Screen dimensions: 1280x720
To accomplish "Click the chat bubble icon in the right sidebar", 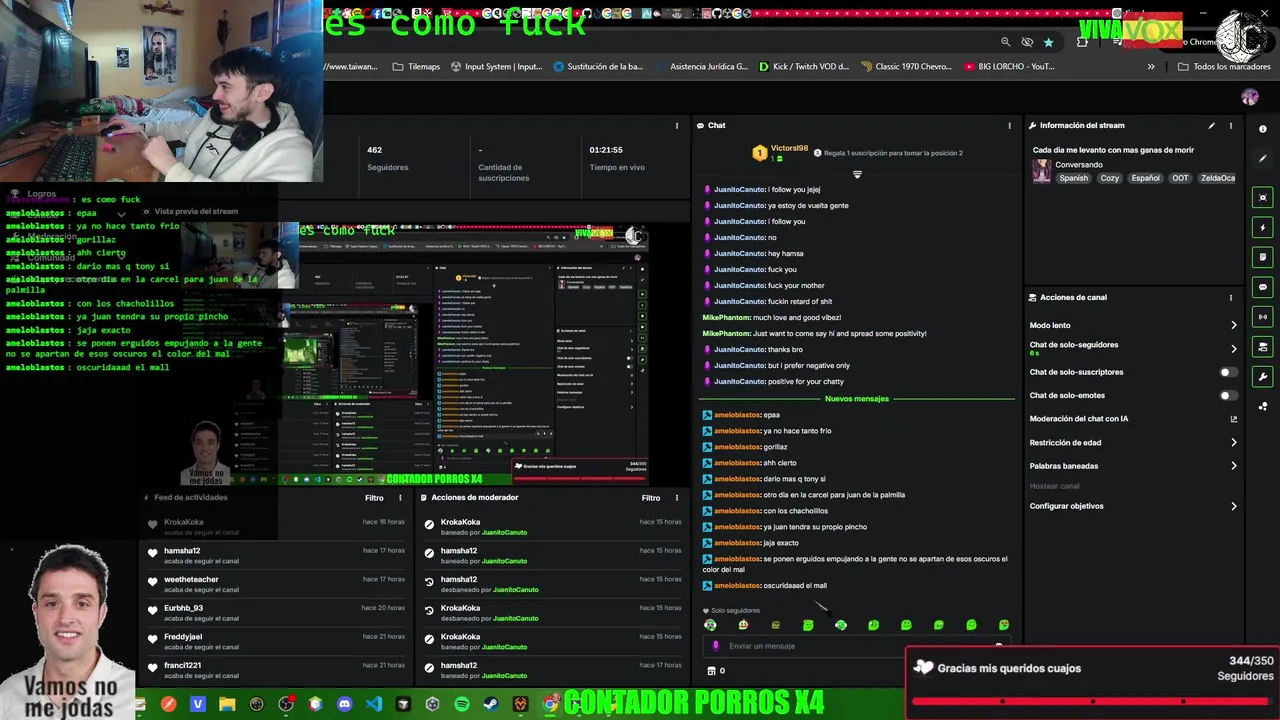I will [x=1263, y=287].
